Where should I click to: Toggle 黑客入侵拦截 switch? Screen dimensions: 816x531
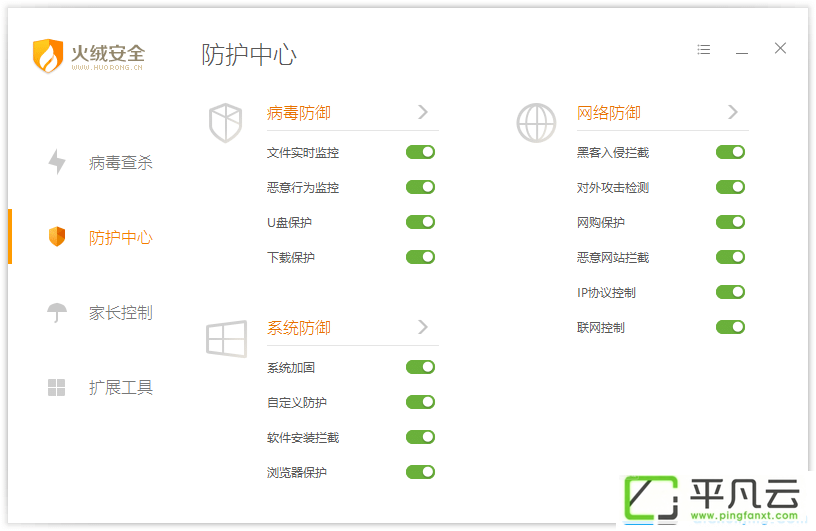731,152
